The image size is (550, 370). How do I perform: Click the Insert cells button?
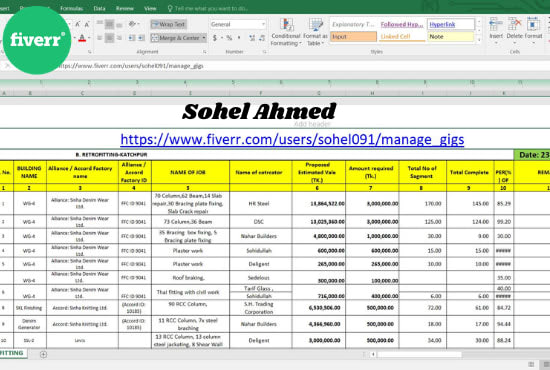[496, 31]
